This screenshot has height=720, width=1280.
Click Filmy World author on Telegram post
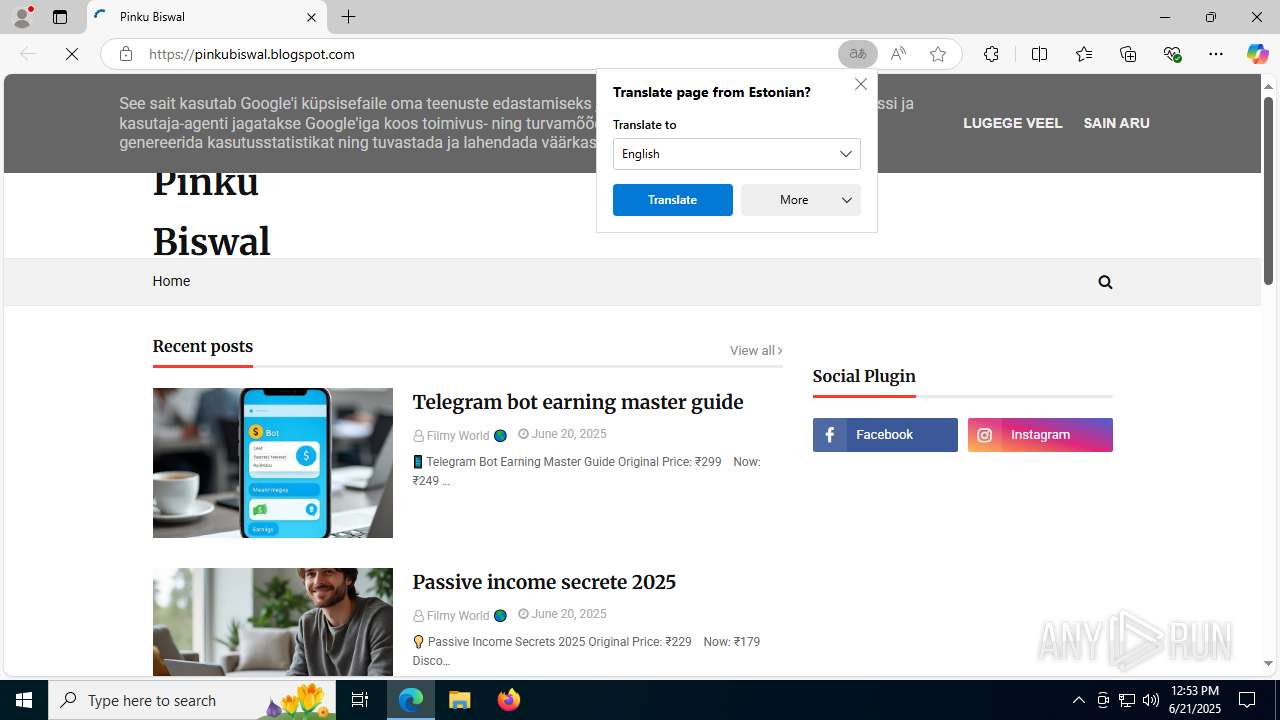[x=460, y=435]
